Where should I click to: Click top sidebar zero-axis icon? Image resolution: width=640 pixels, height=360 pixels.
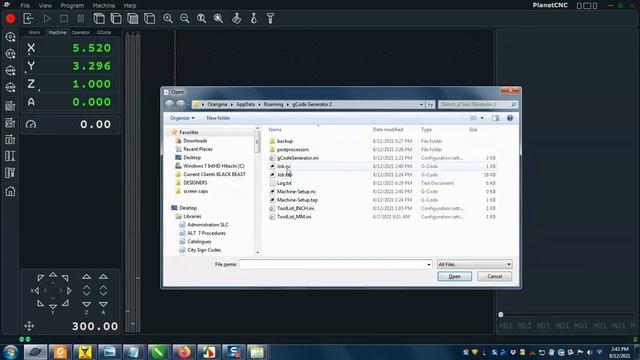10,37
